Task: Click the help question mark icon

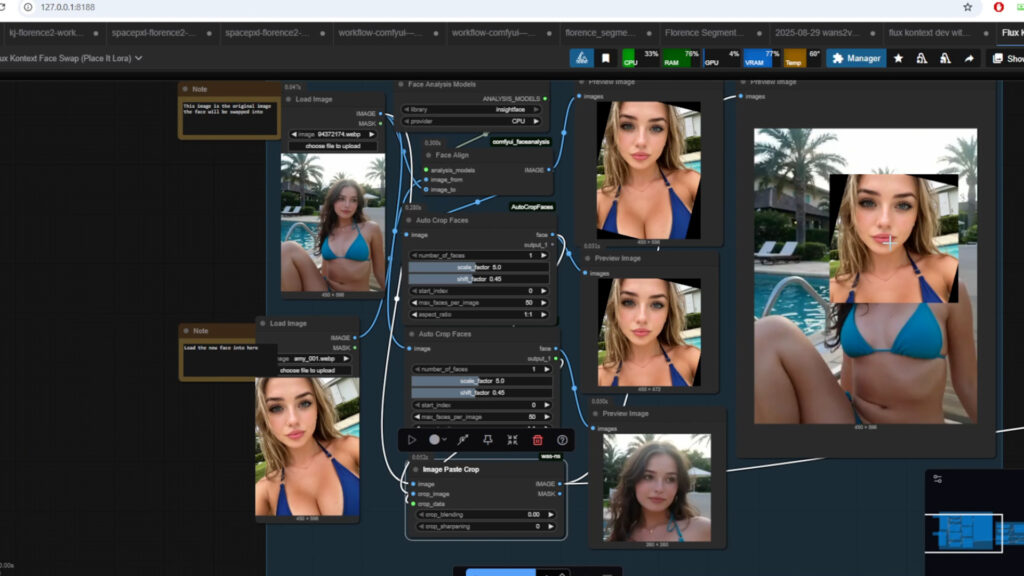Action: click(x=562, y=439)
